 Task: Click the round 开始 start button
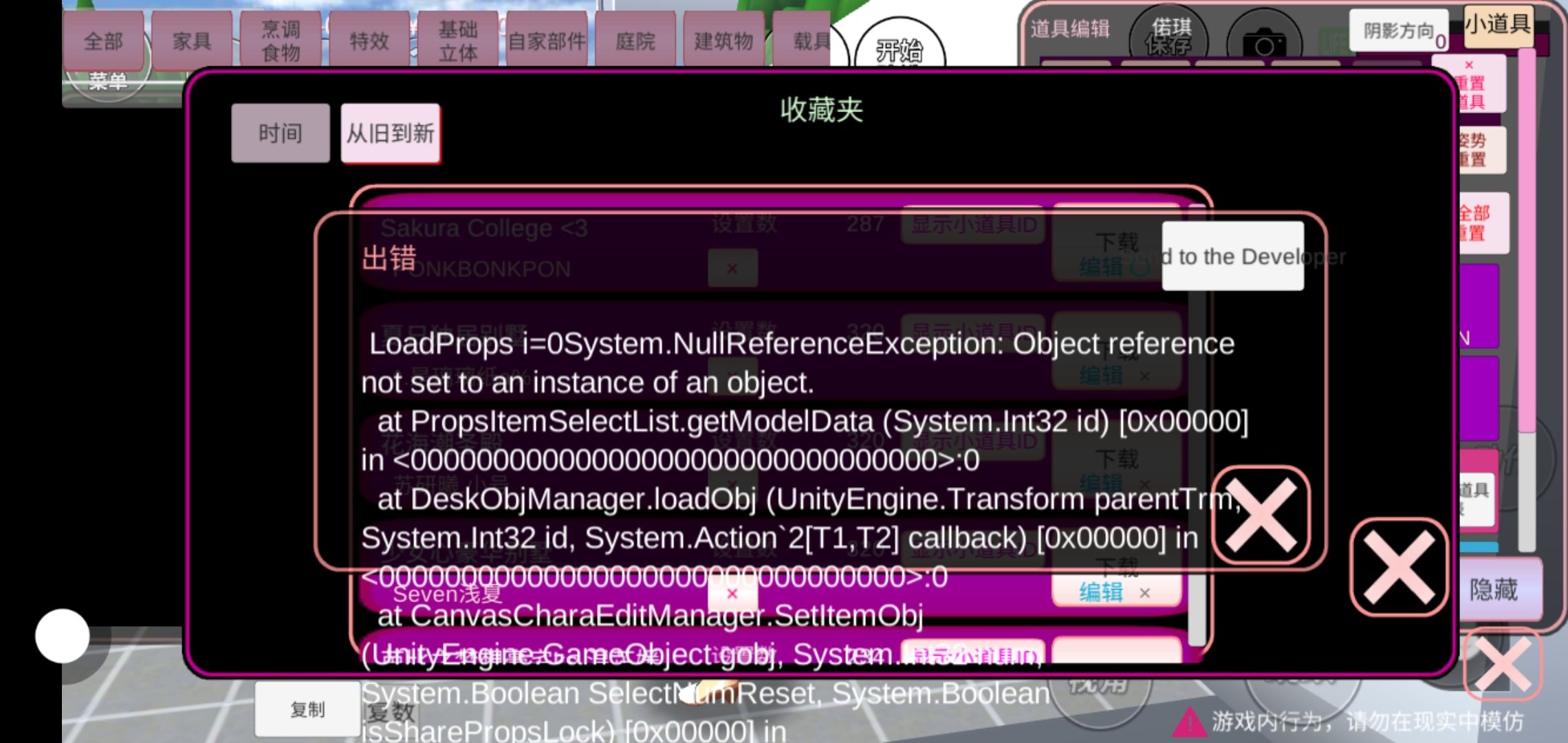click(900, 50)
